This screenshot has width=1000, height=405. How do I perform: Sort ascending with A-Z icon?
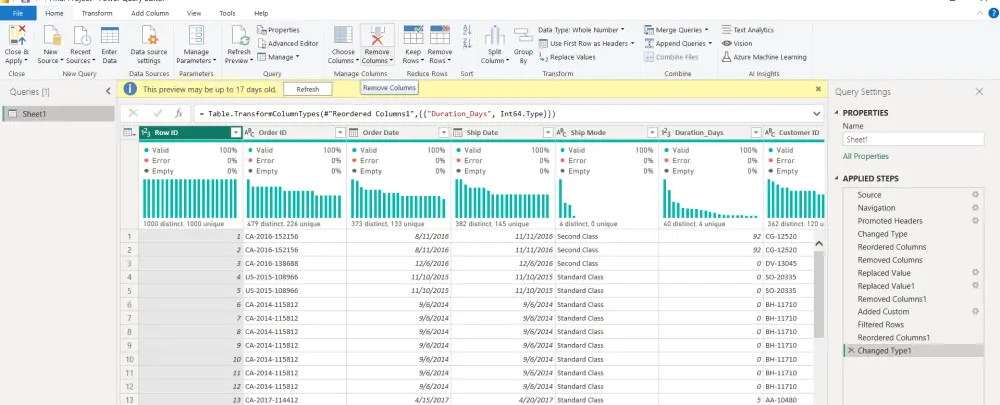[x=467, y=30]
